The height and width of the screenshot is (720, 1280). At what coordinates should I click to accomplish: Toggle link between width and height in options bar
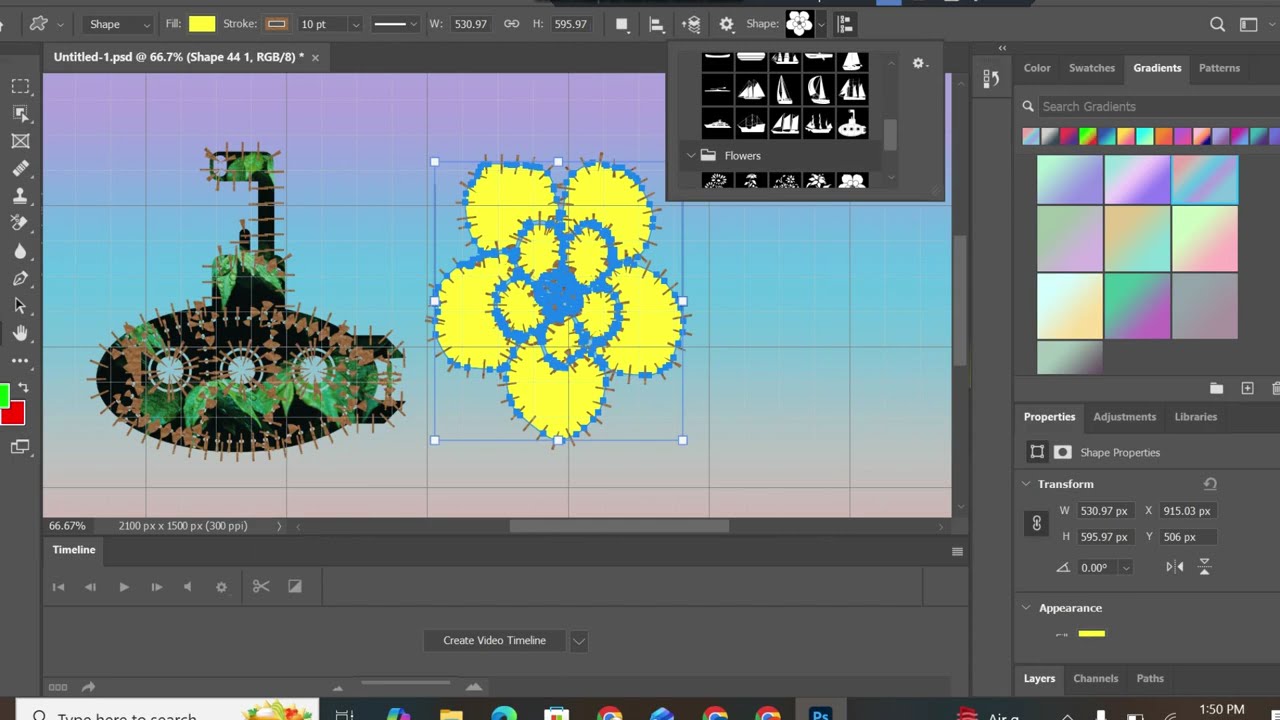511,24
